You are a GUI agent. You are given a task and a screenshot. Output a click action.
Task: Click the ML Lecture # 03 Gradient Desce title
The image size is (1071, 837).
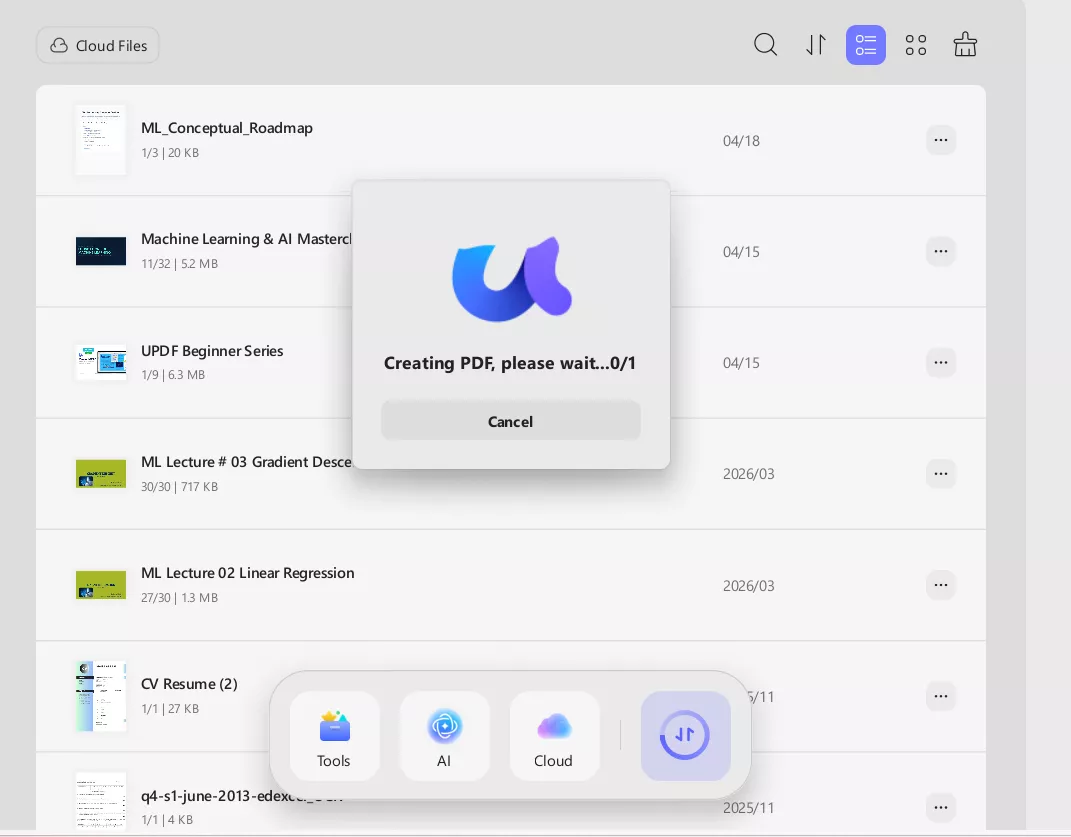(x=246, y=462)
